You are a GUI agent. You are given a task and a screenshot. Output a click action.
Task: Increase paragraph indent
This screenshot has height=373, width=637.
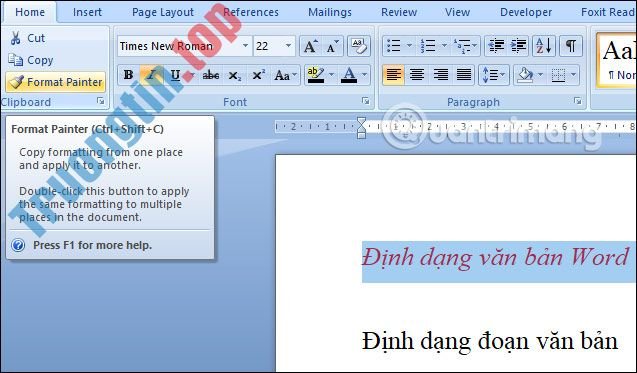coord(518,46)
